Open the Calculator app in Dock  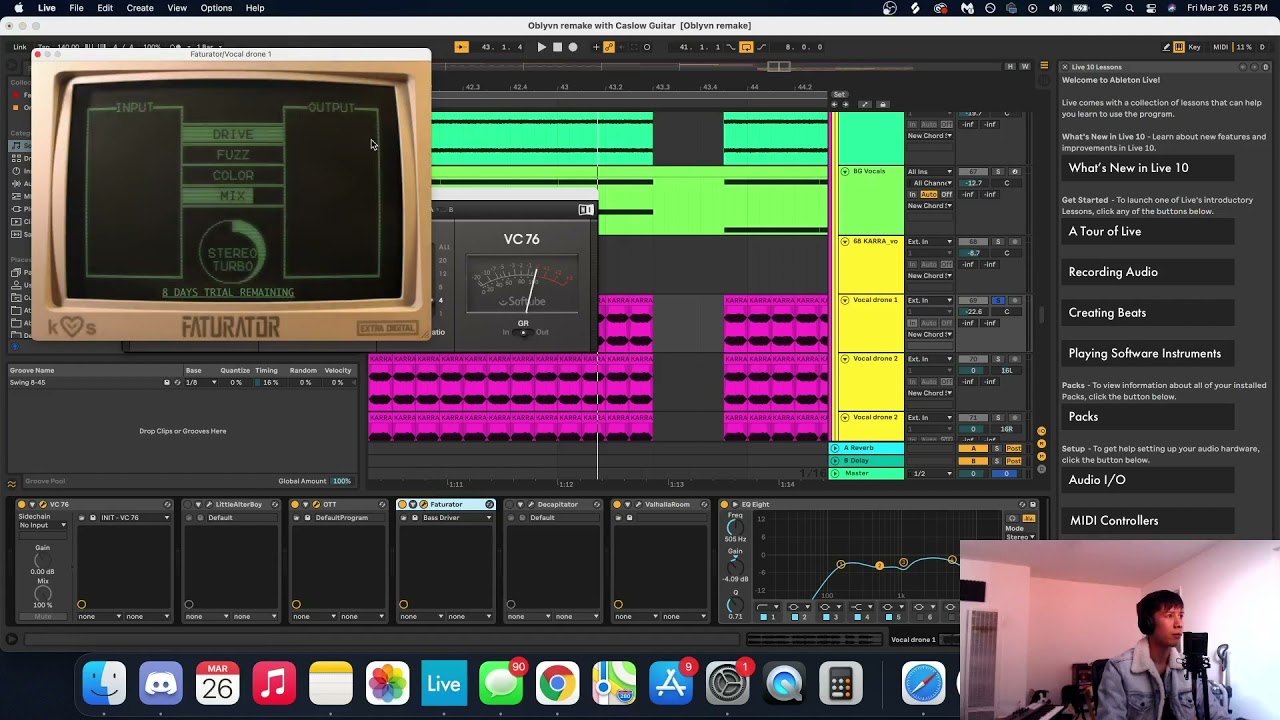click(x=841, y=685)
